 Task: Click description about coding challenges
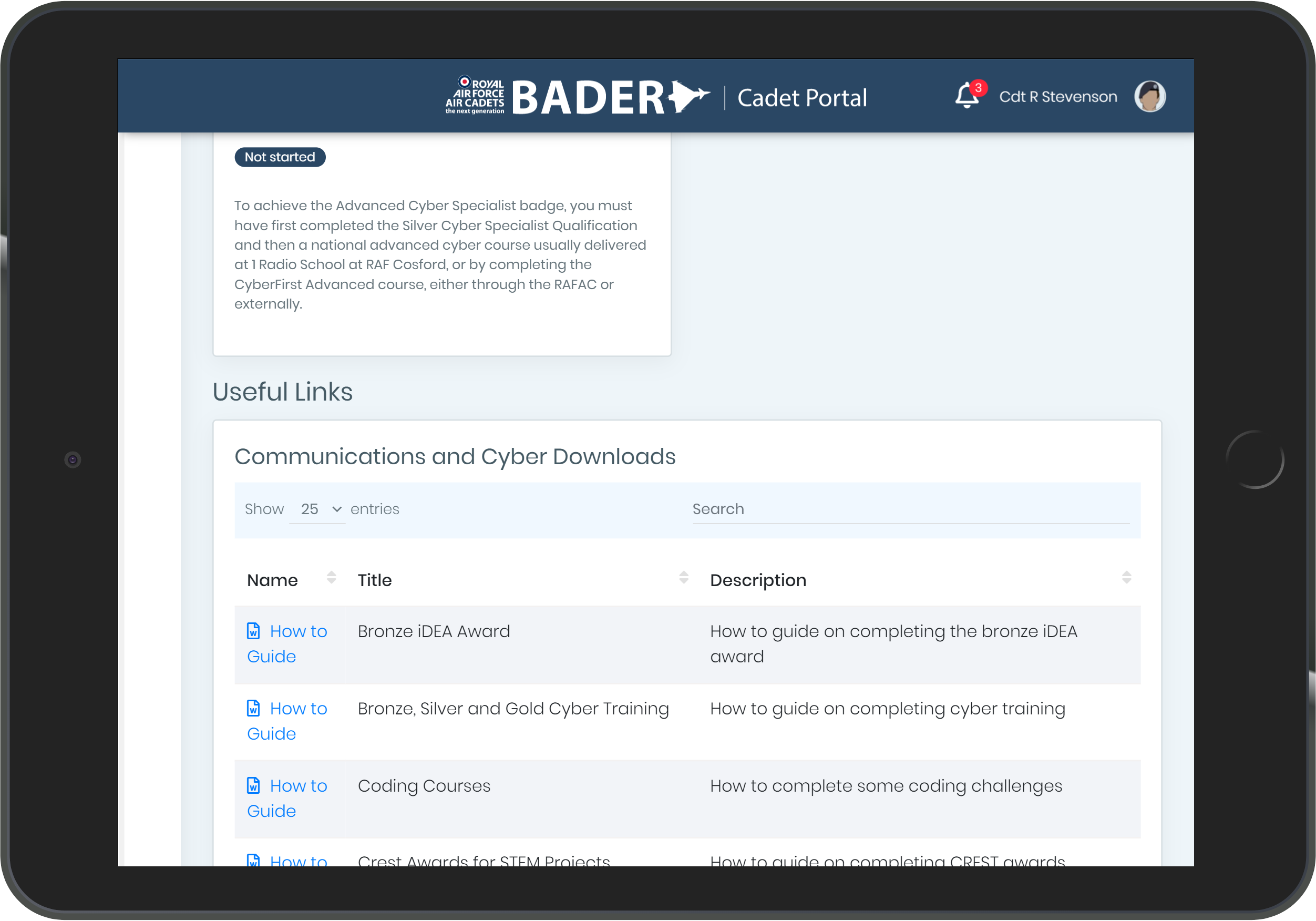(x=886, y=786)
